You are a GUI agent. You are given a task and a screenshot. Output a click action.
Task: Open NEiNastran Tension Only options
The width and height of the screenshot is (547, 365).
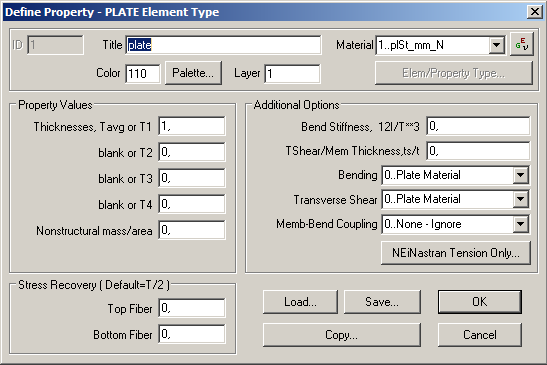coord(456,253)
